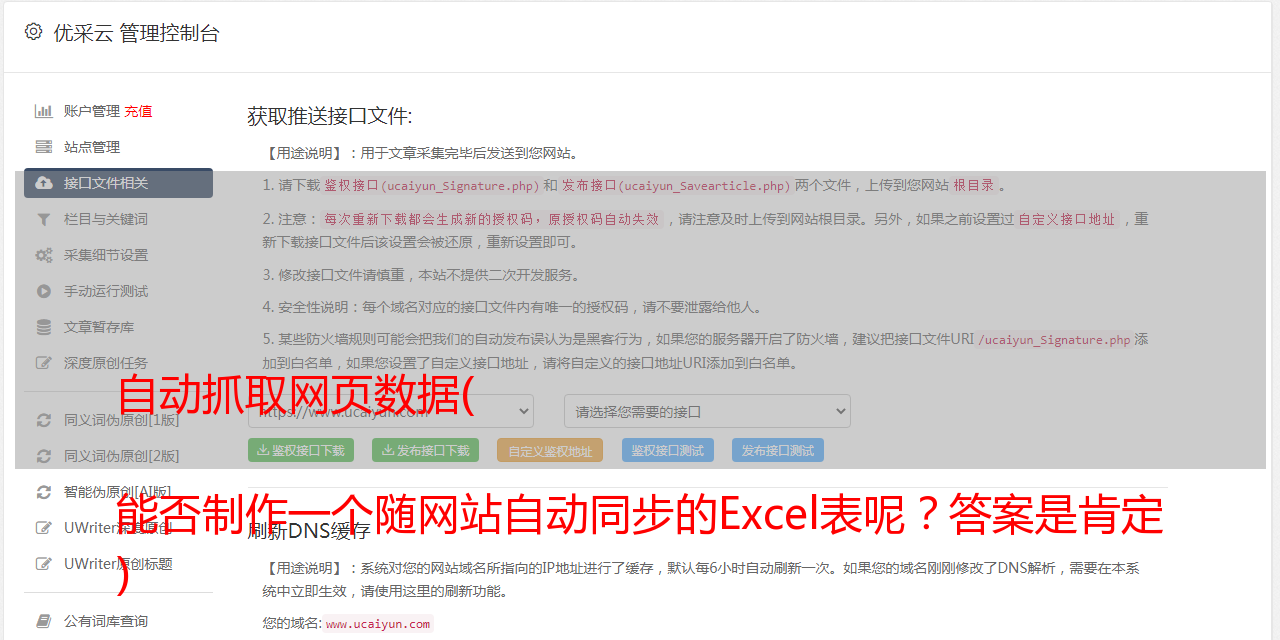The height and width of the screenshot is (640, 1280).
Task: Click the 发布接口下载 button
Action: pos(425,450)
